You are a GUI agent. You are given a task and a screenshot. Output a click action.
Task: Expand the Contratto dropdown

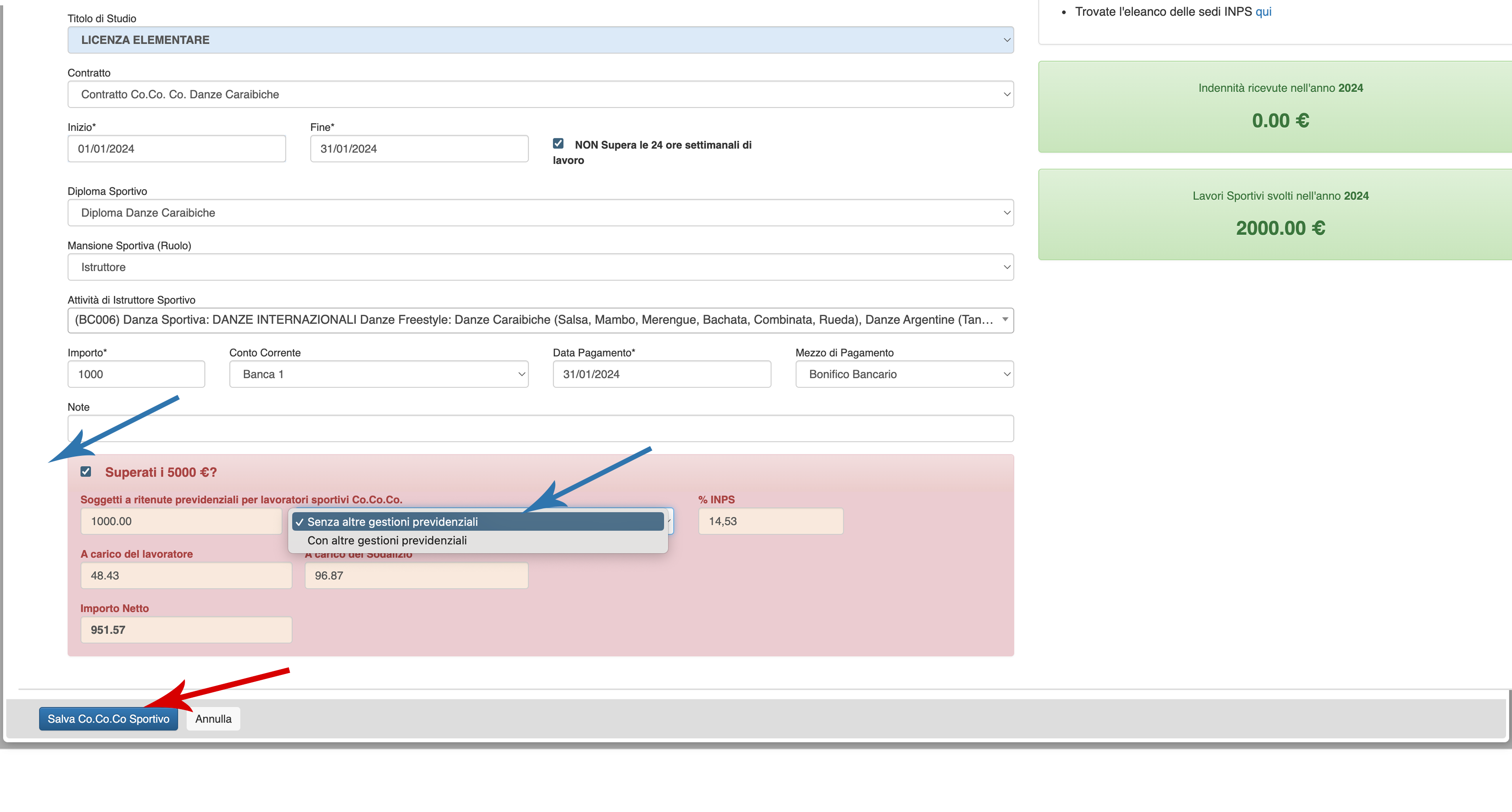pos(540,94)
